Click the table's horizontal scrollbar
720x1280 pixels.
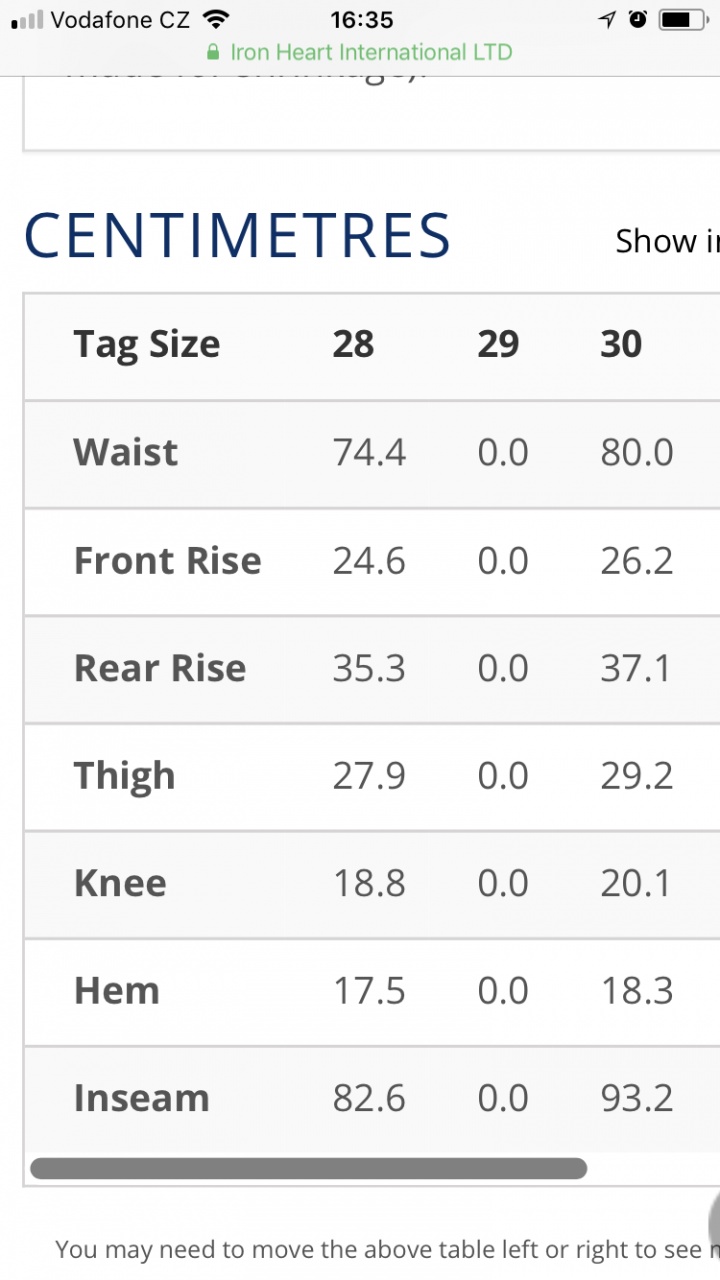point(308,1168)
